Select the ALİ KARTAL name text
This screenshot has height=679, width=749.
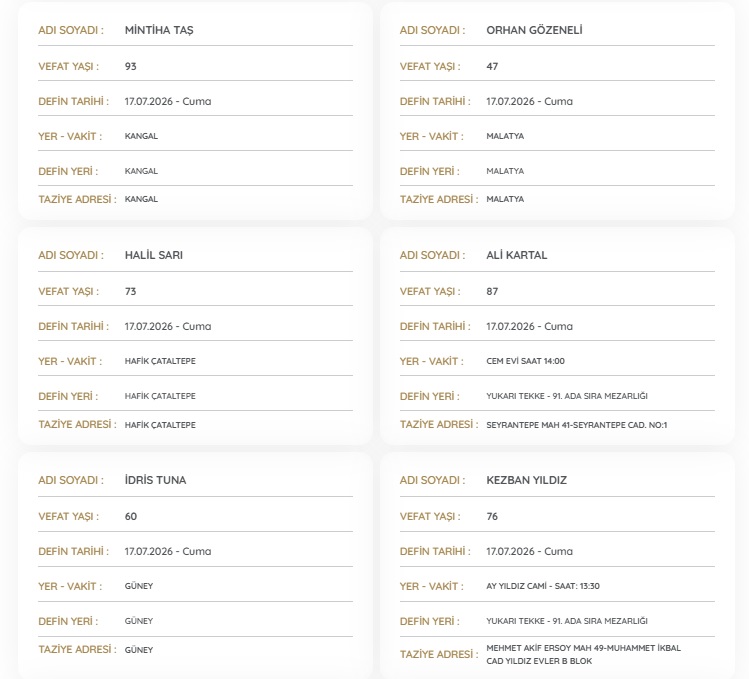[517, 255]
